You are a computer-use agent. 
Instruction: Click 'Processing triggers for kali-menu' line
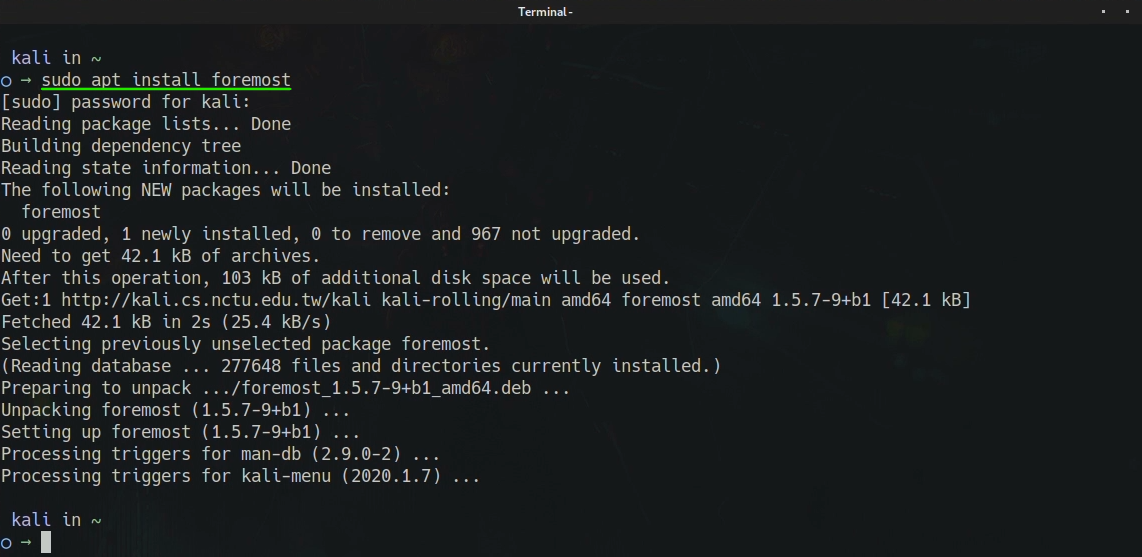(x=240, y=476)
